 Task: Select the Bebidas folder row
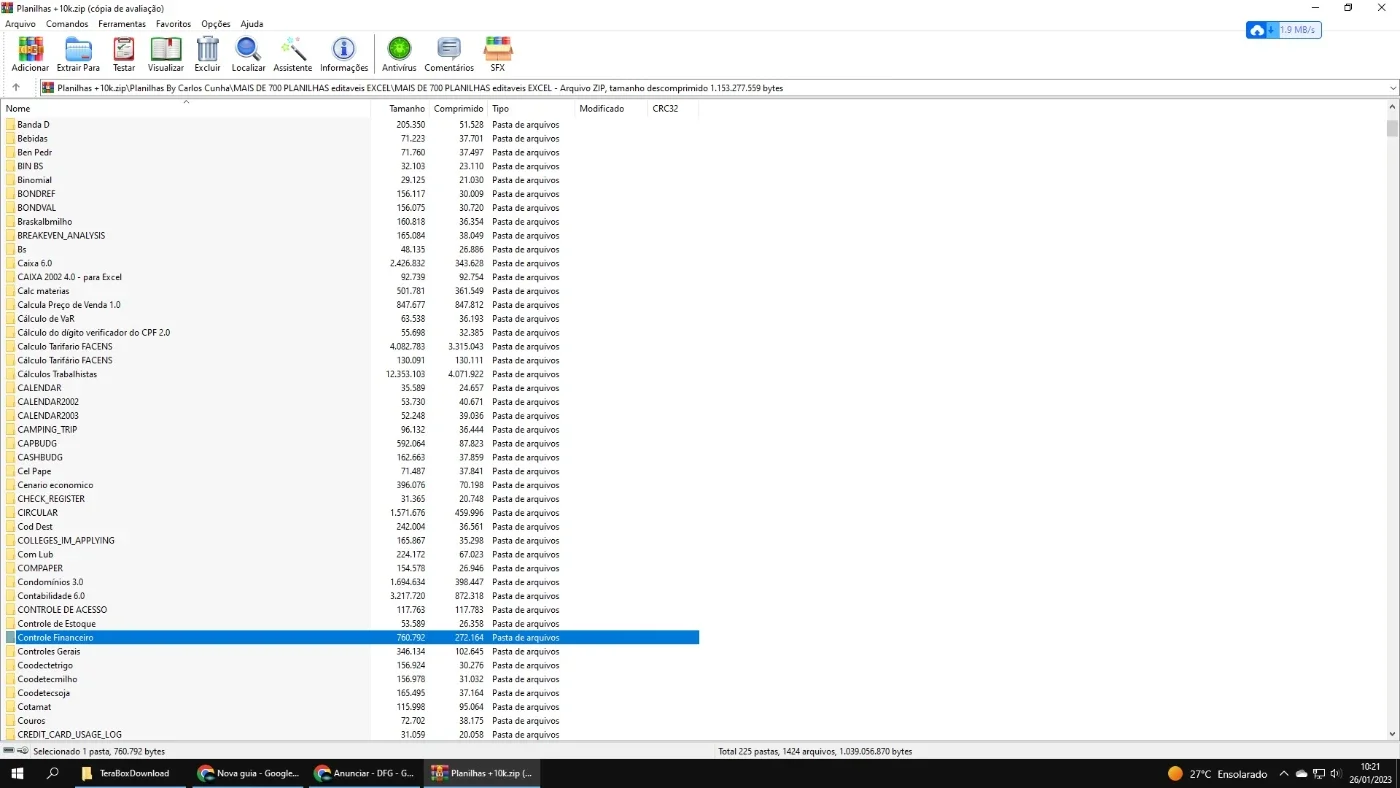pyautogui.click(x=350, y=139)
